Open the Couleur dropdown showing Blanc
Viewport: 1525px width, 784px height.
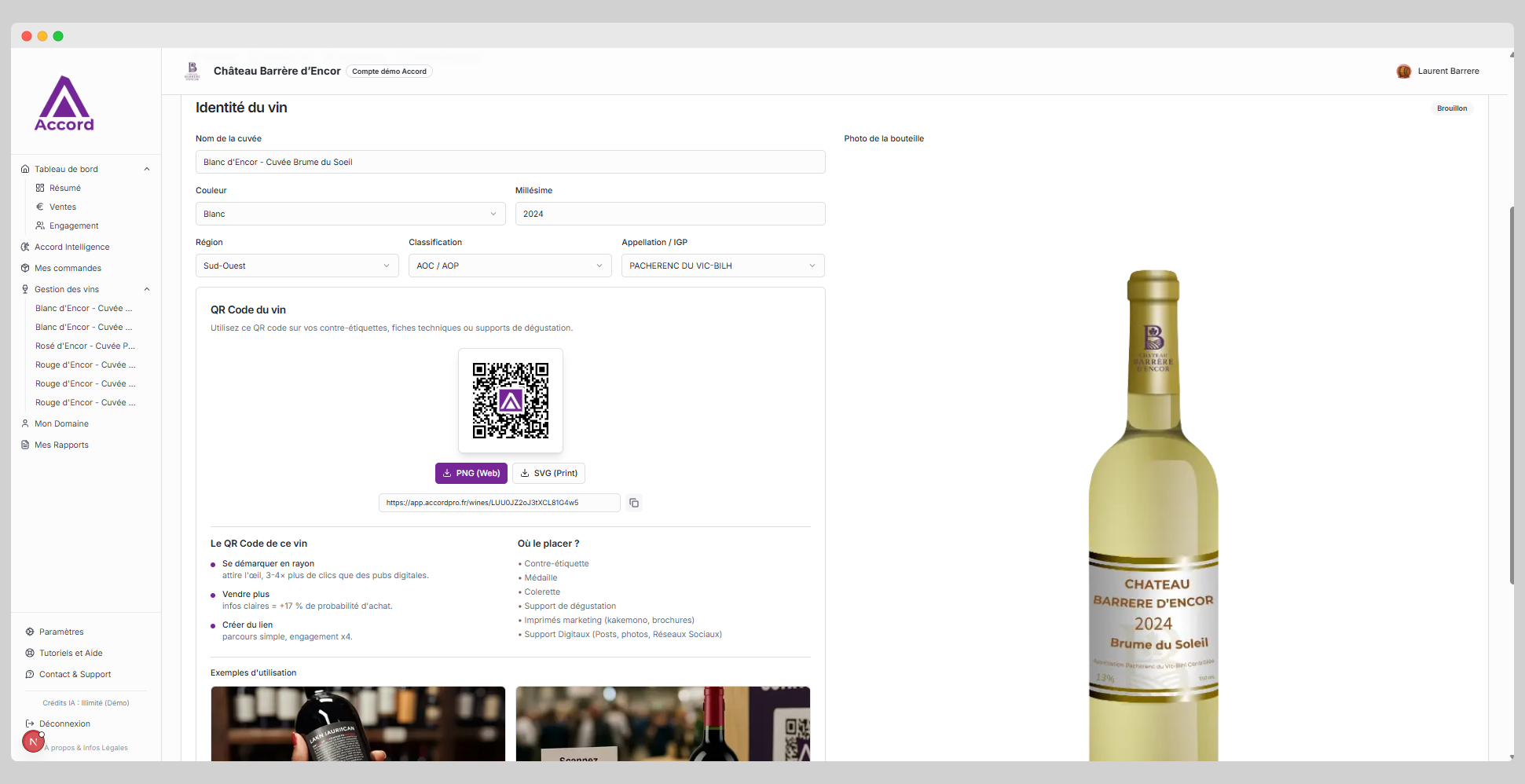(x=350, y=214)
